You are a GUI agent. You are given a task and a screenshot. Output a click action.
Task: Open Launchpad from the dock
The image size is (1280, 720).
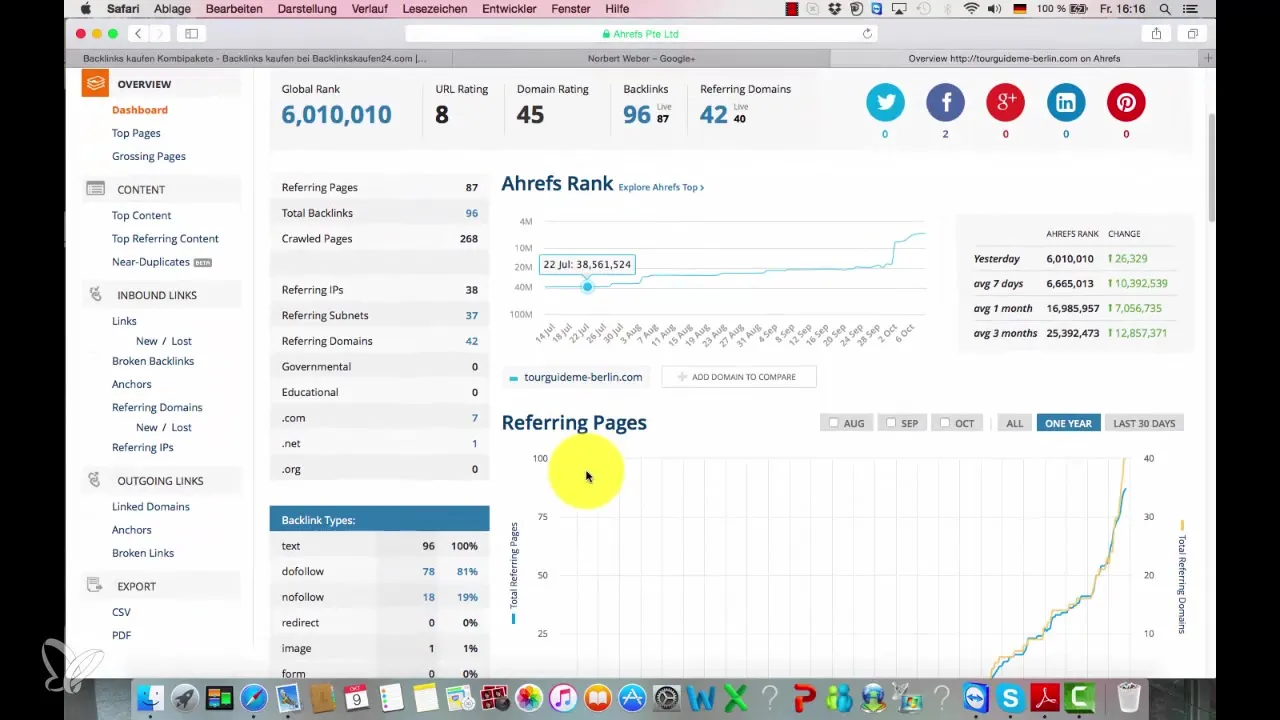click(x=184, y=697)
